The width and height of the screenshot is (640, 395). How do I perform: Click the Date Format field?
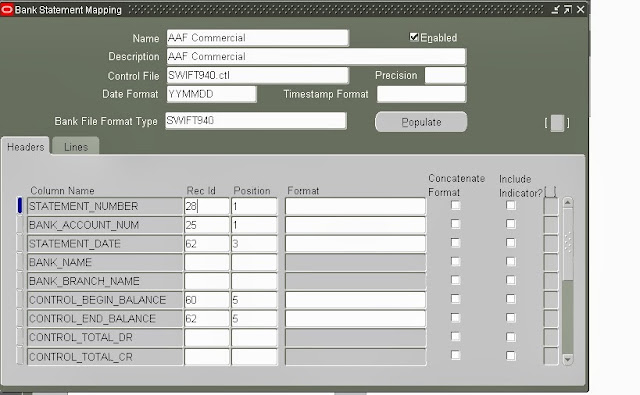point(211,94)
